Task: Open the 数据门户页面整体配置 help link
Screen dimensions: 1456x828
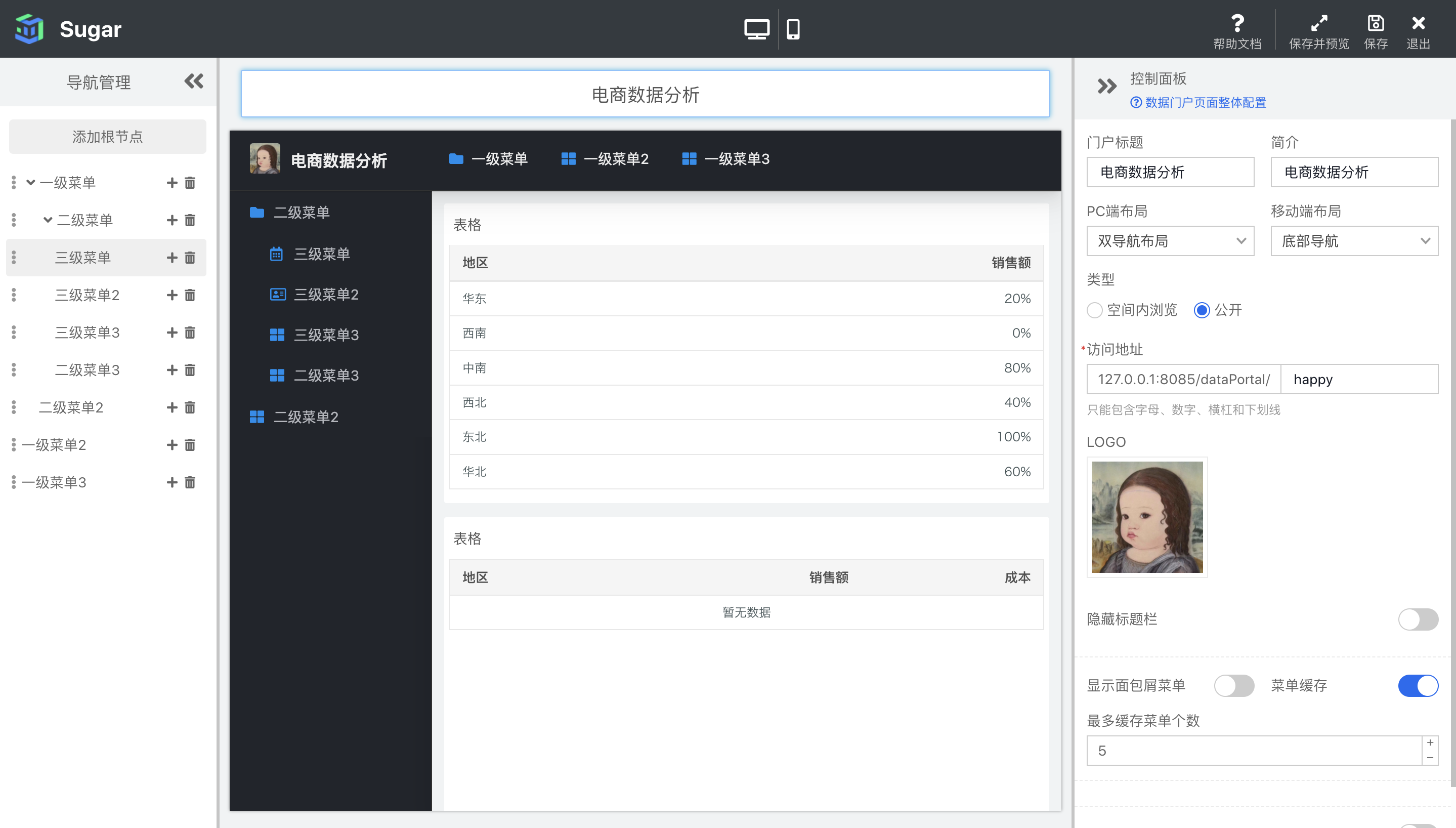Action: pos(1198,102)
